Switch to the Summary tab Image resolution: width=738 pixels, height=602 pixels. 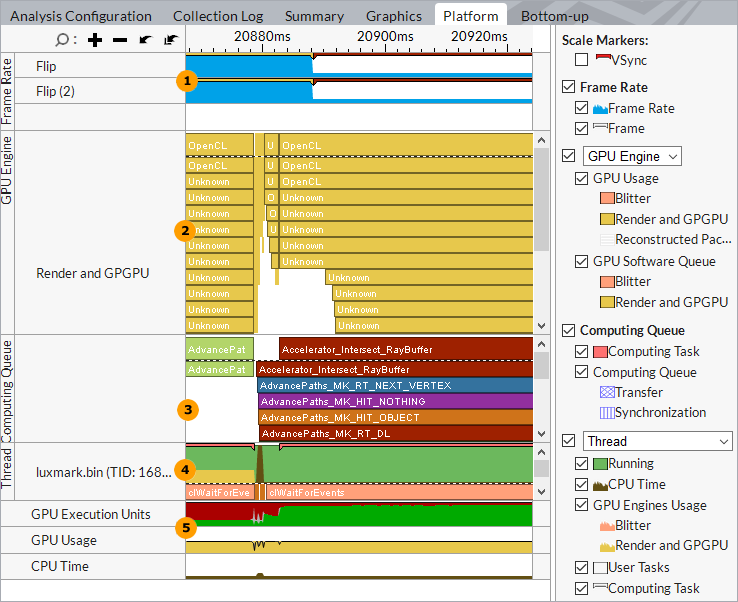pyautogui.click(x=315, y=16)
